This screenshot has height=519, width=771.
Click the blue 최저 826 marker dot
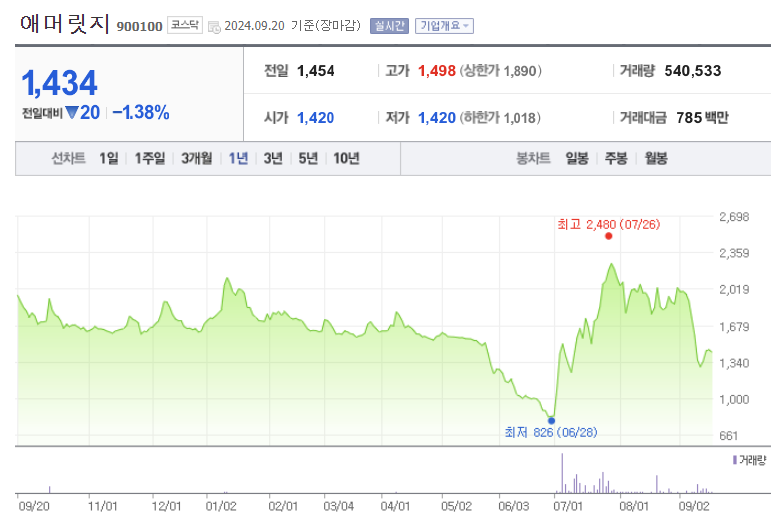click(551, 421)
